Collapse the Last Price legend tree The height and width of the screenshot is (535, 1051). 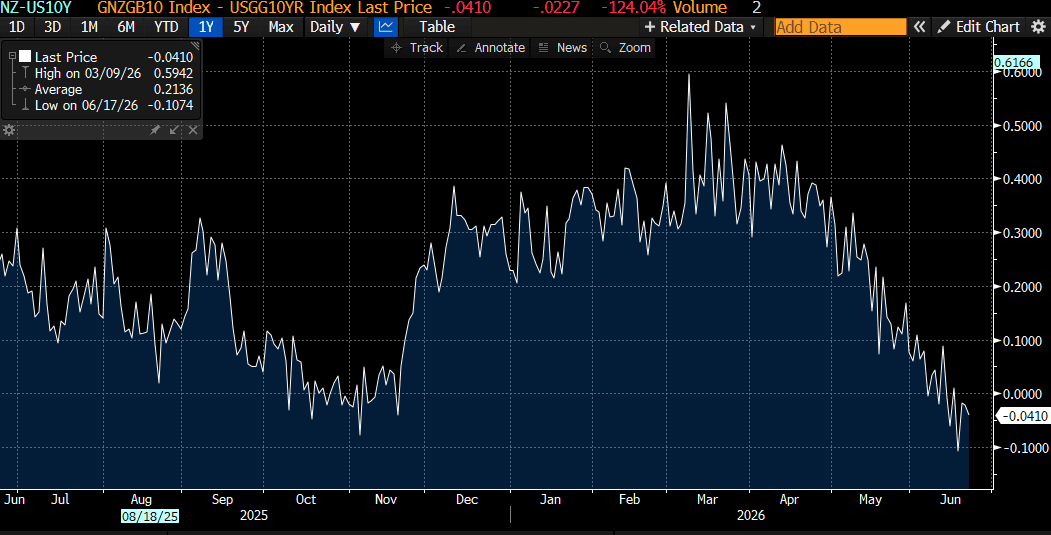(x=12, y=56)
